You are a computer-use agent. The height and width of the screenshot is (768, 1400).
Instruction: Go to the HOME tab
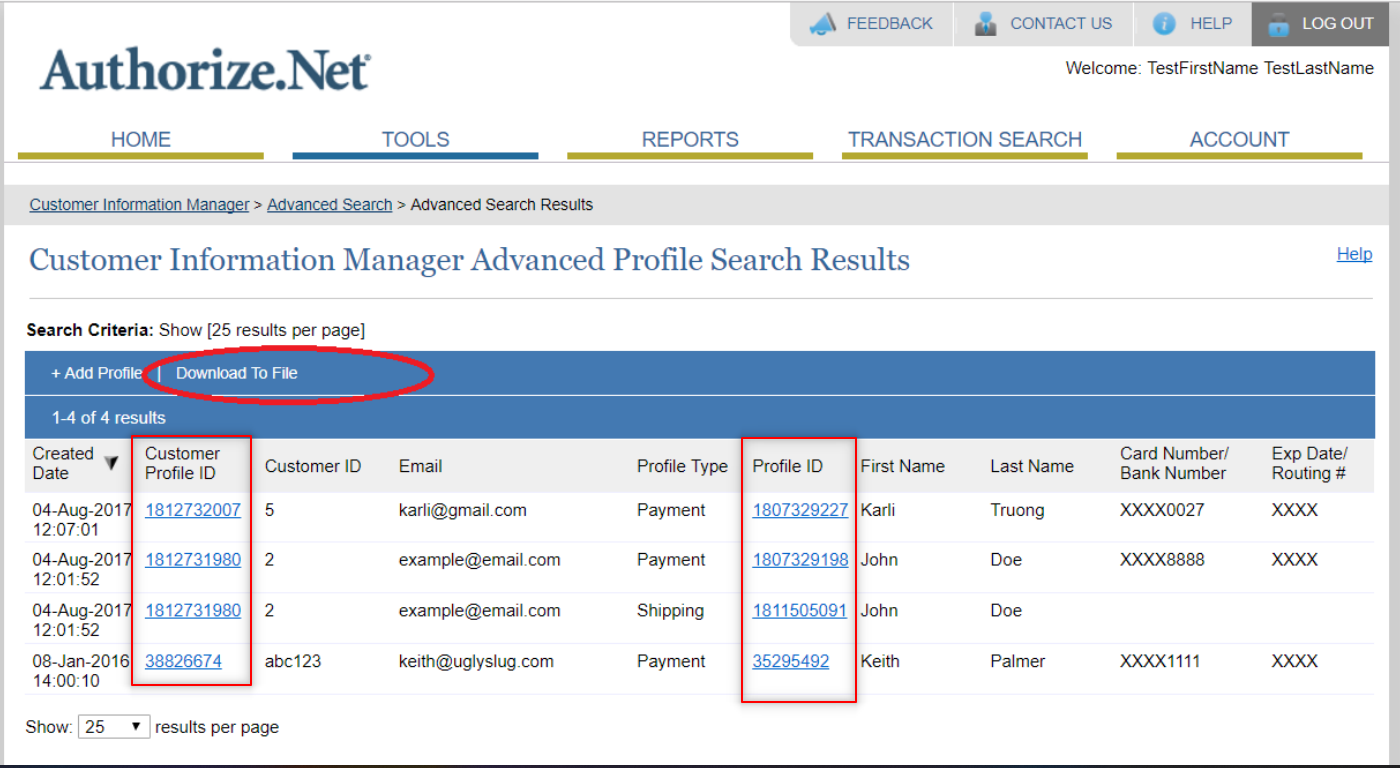tap(141, 140)
